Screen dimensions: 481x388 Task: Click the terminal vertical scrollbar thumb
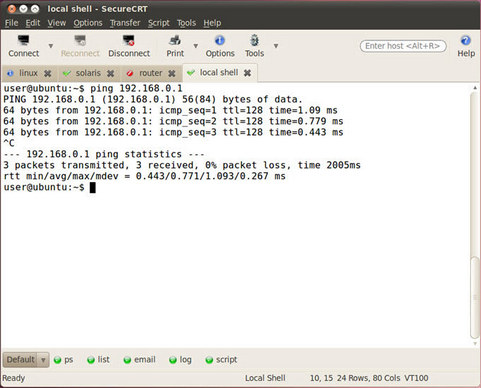[475, 297]
